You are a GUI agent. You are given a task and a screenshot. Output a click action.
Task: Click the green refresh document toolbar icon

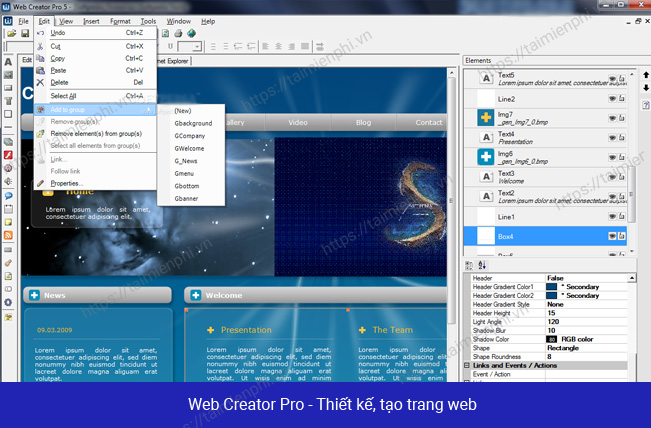pyautogui.click(x=165, y=33)
